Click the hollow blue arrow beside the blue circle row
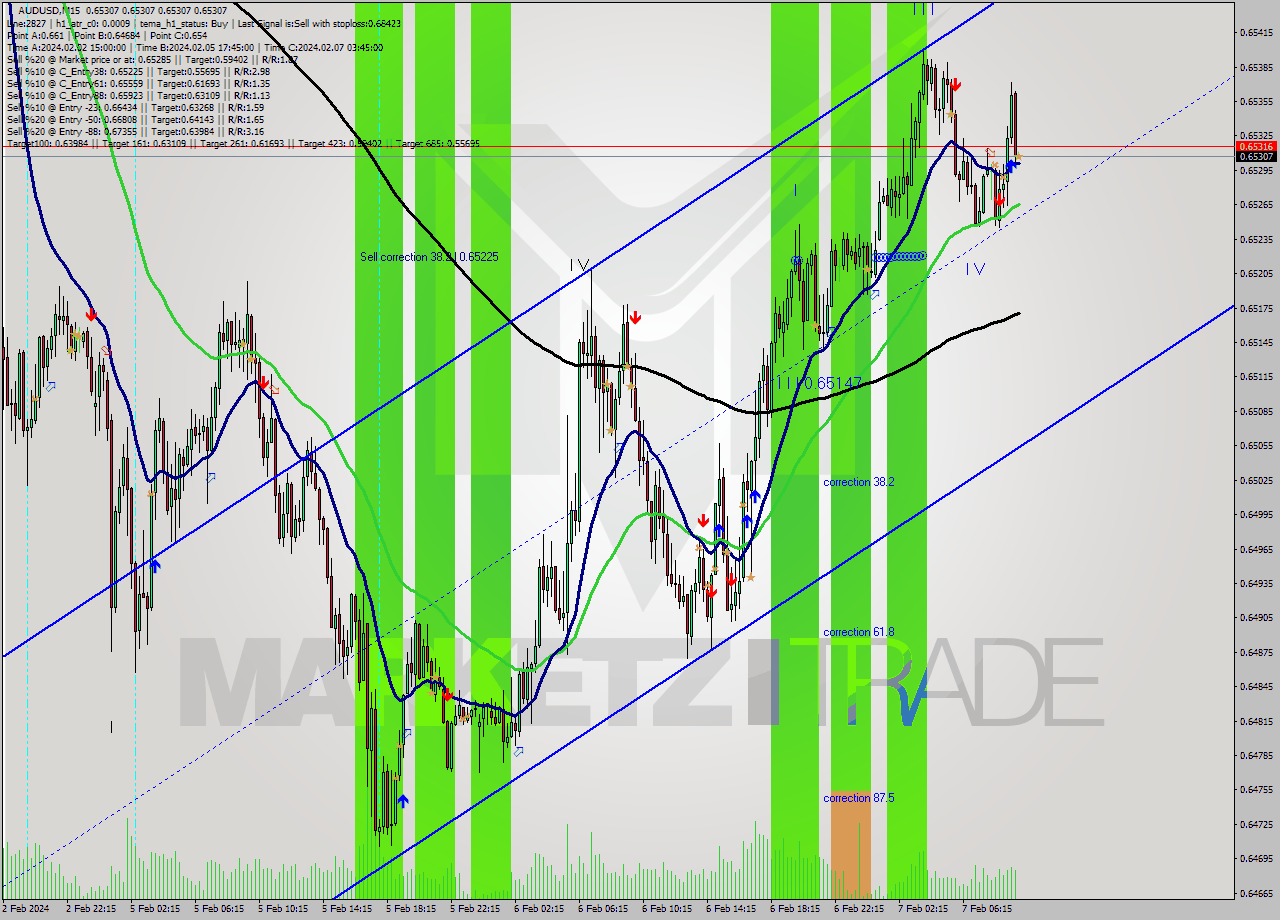 click(x=874, y=293)
